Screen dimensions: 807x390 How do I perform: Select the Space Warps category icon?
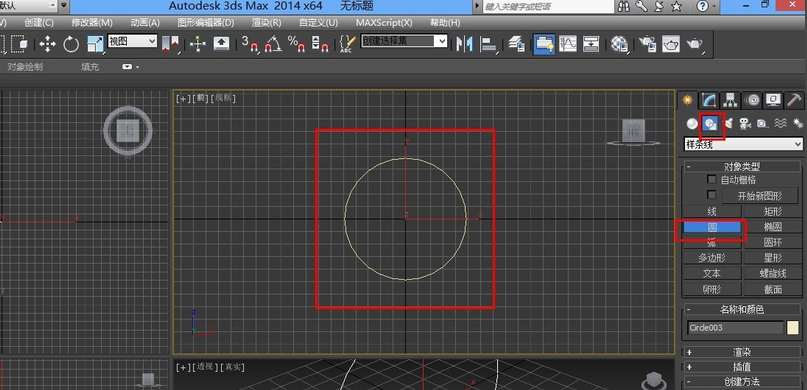click(781, 123)
